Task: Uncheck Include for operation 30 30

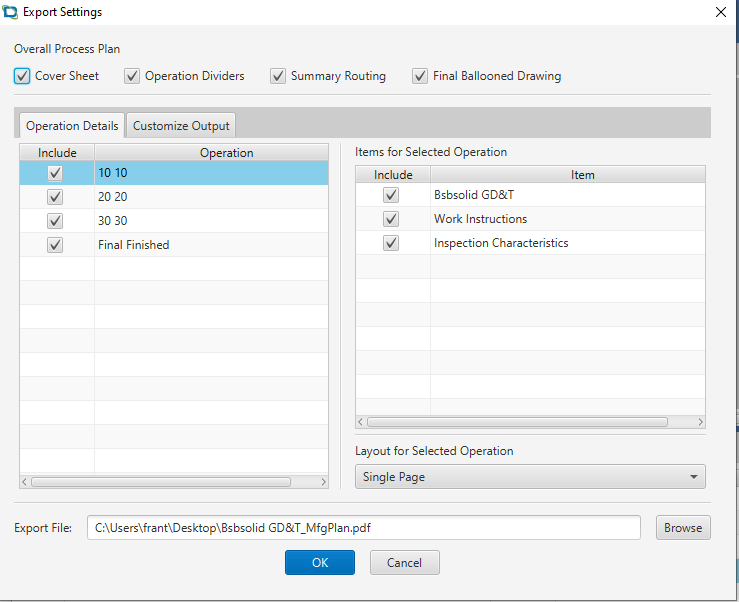Action: click(55, 221)
